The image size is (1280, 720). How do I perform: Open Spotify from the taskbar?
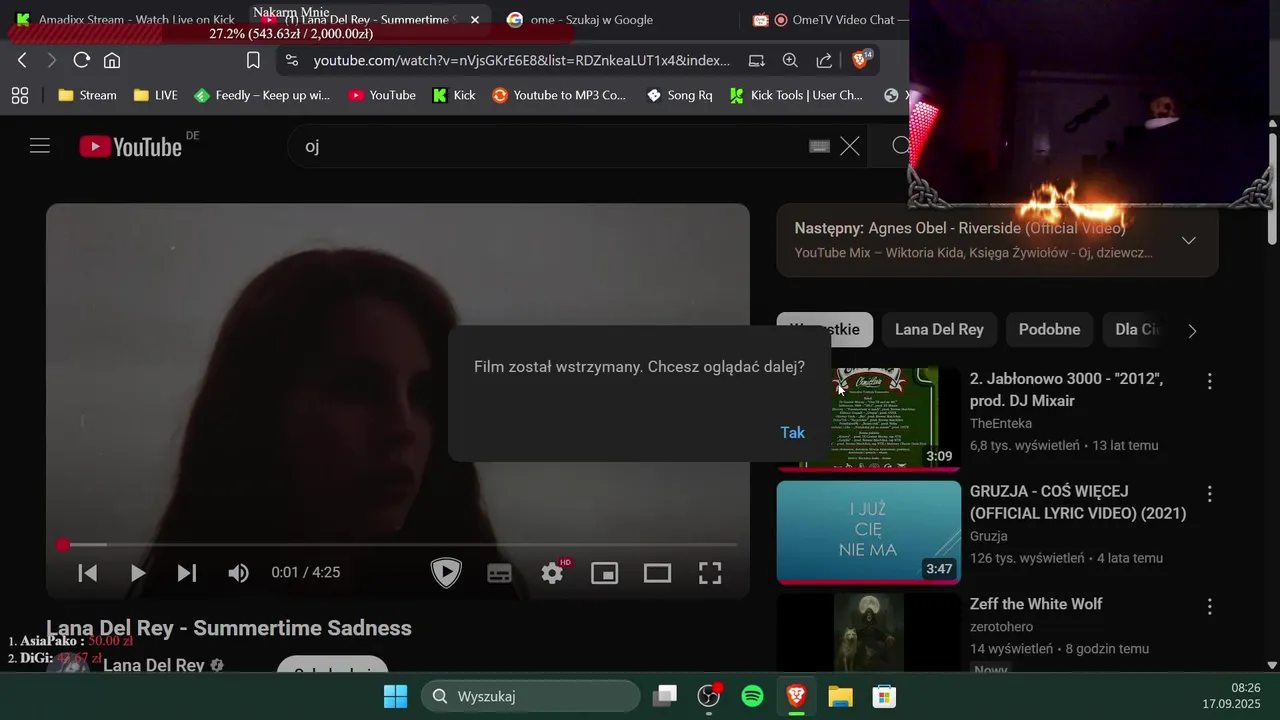click(x=753, y=696)
